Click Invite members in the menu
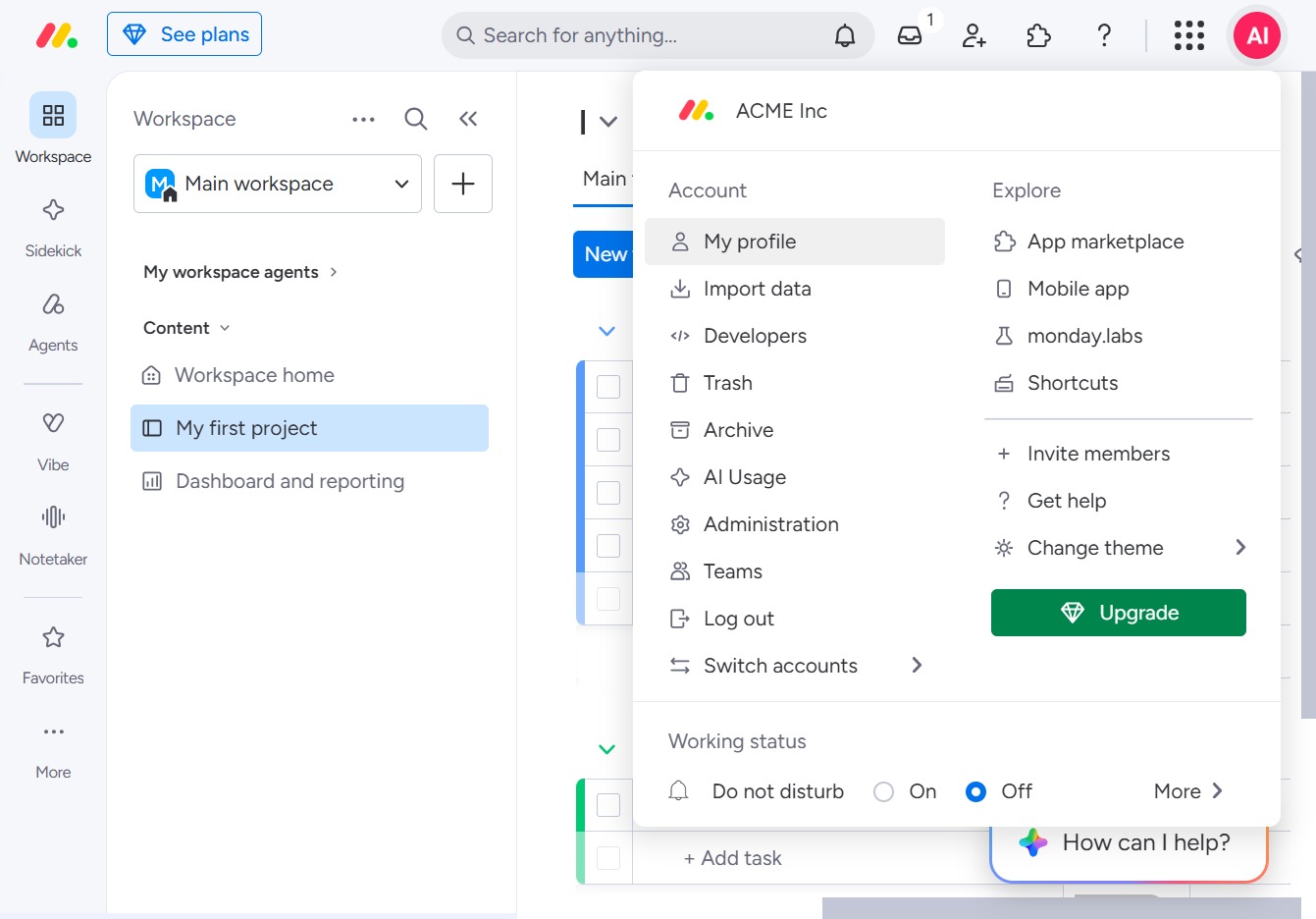The image size is (1316, 919). click(1119, 454)
